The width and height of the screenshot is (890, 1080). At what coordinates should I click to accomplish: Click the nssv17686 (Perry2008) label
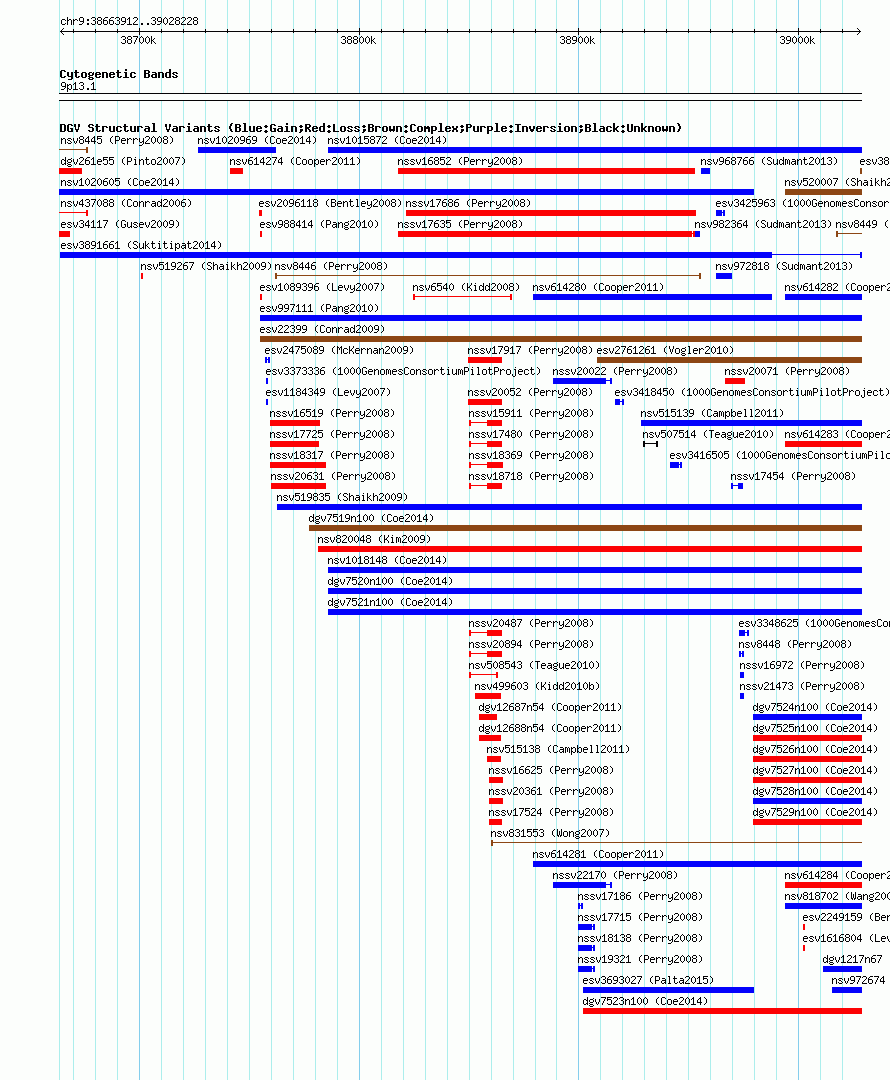[468, 203]
